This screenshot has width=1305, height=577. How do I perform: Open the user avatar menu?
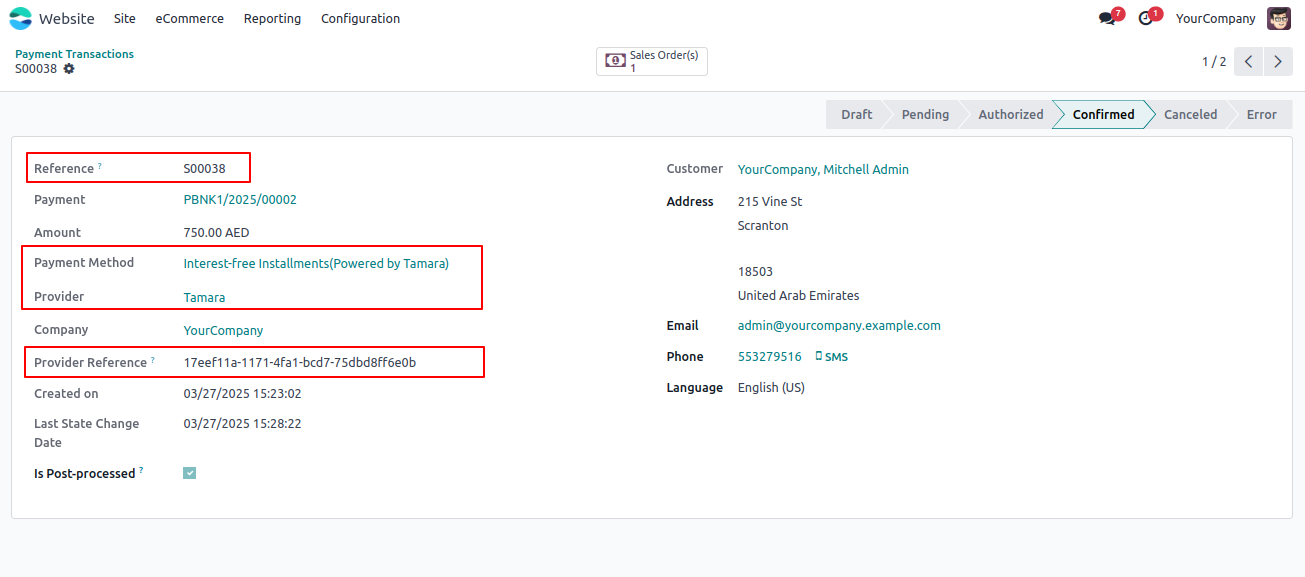click(x=1279, y=18)
